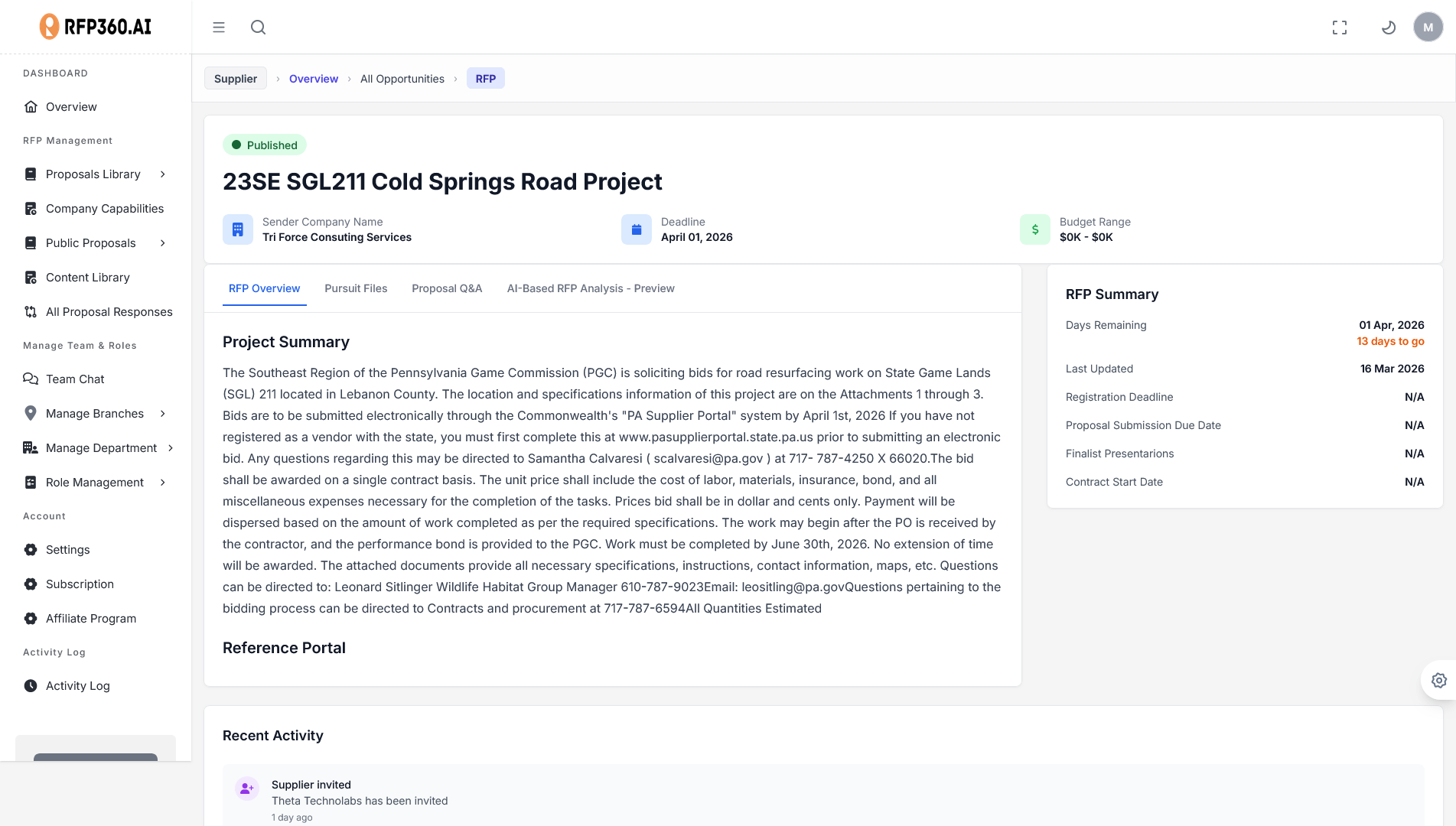Click the Activity Log clock icon

tap(31, 686)
